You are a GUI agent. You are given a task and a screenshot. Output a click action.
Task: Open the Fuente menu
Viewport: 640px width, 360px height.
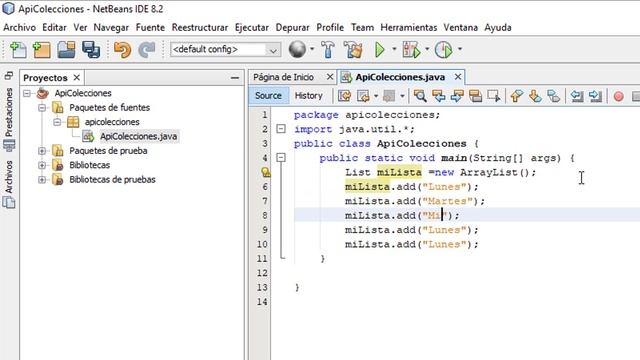150,27
